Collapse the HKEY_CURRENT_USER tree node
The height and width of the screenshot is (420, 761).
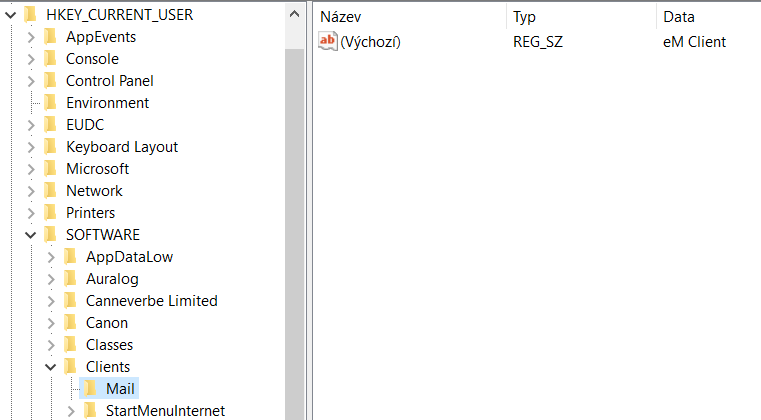[x=11, y=15]
